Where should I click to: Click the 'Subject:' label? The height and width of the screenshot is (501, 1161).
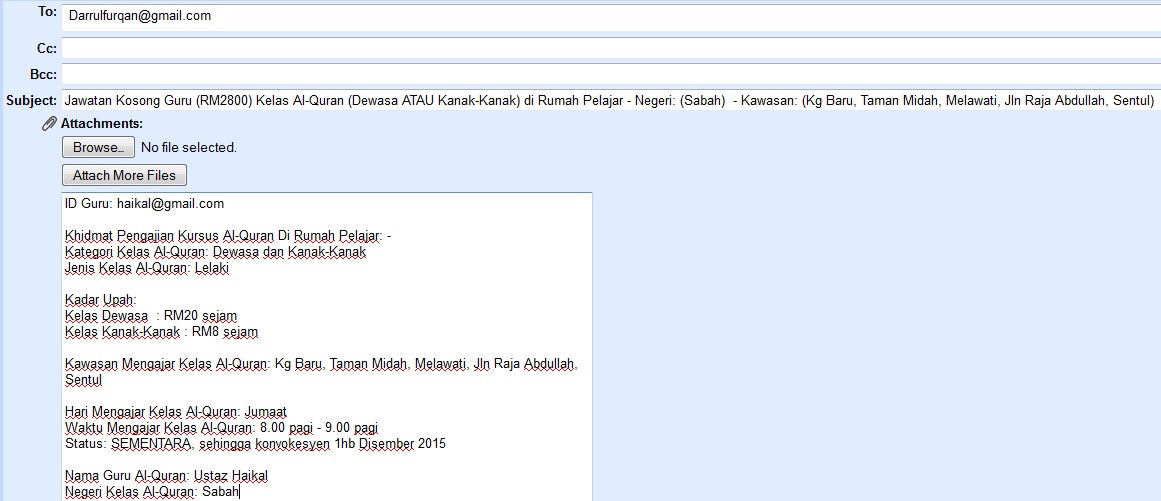(x=31, y=100)
